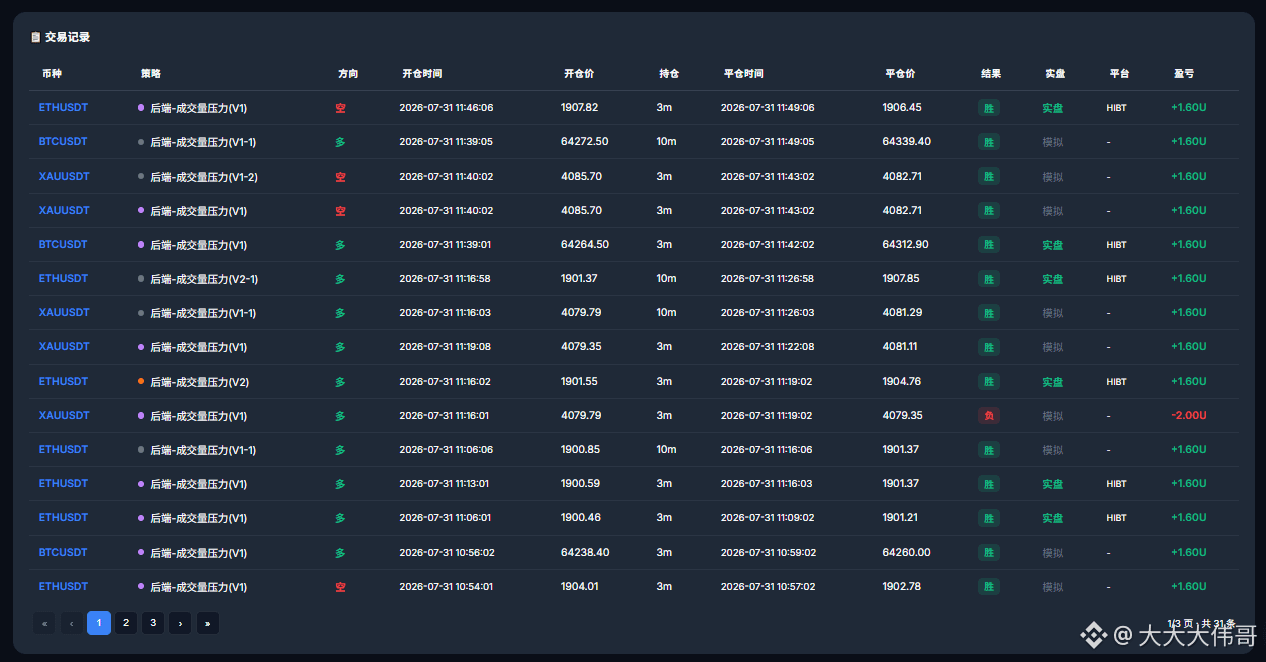1266x662 pixels.
Task: Jump to last page with » button
Action: (208, 623)
